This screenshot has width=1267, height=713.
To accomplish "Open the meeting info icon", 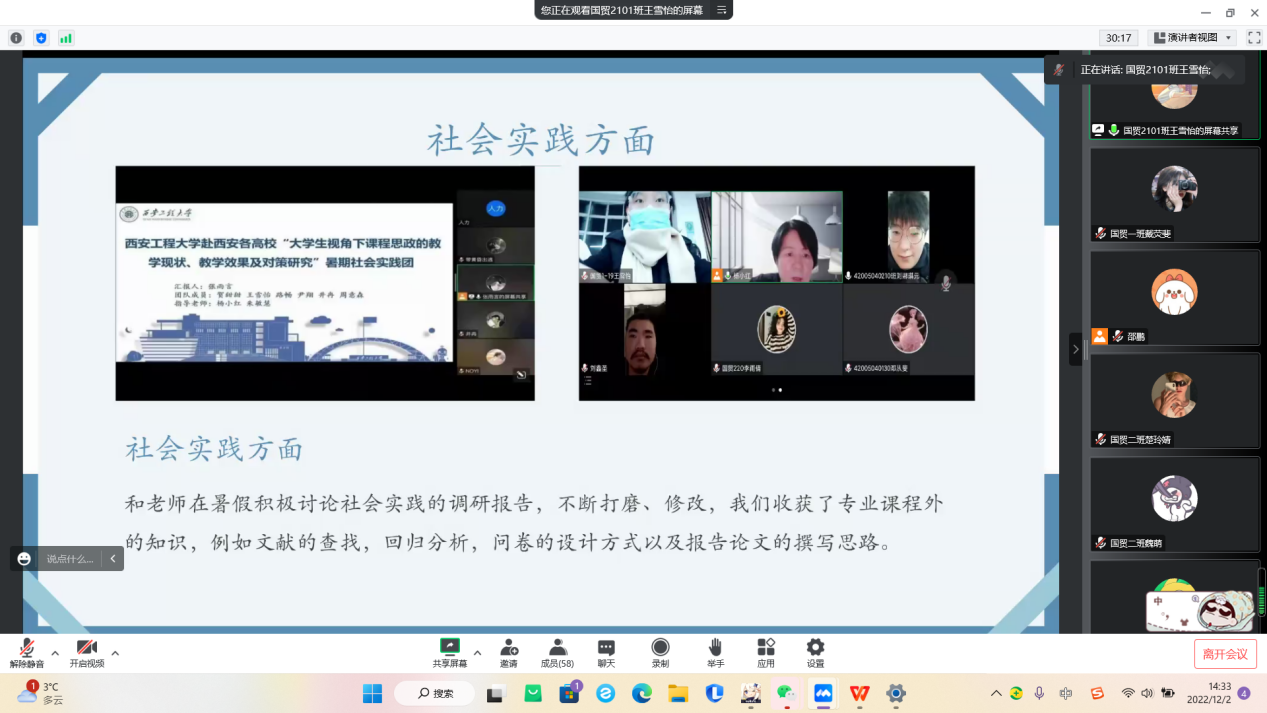I will pos(16,38).
